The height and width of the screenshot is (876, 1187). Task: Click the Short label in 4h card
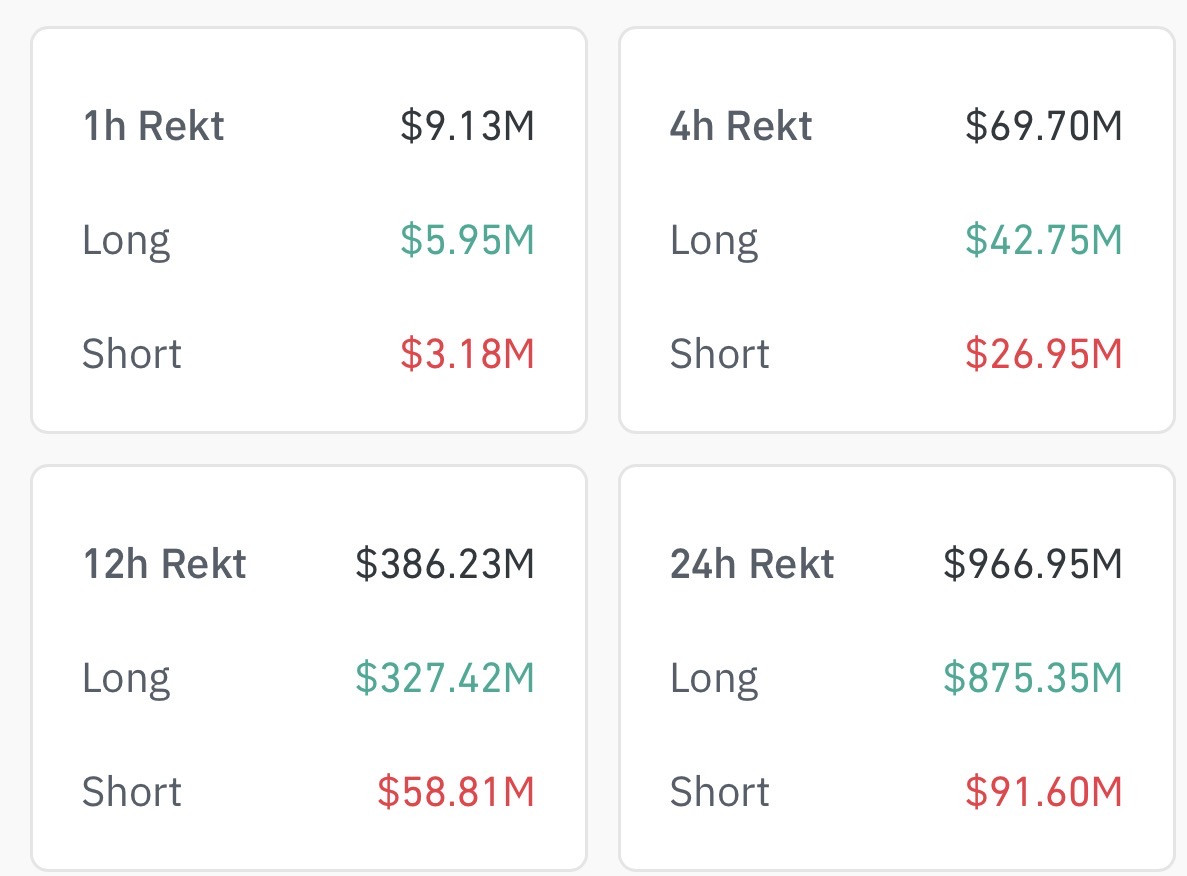720,355
